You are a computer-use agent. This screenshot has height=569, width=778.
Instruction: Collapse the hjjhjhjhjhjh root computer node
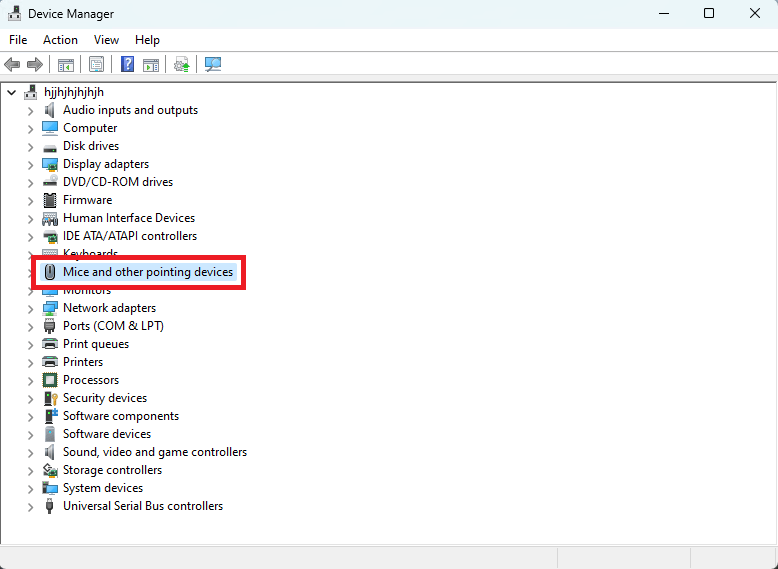pyautogui.click(x=12, y=93)
